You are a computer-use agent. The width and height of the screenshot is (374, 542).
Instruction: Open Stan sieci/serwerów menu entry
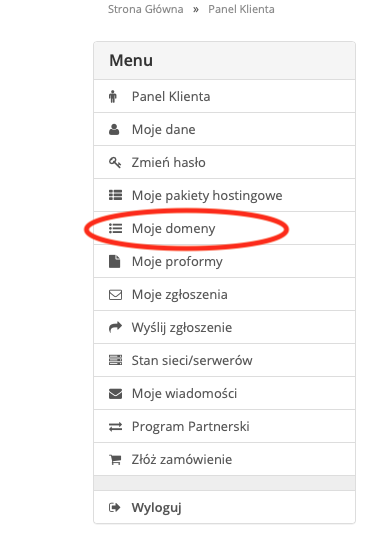pos(224,361)
